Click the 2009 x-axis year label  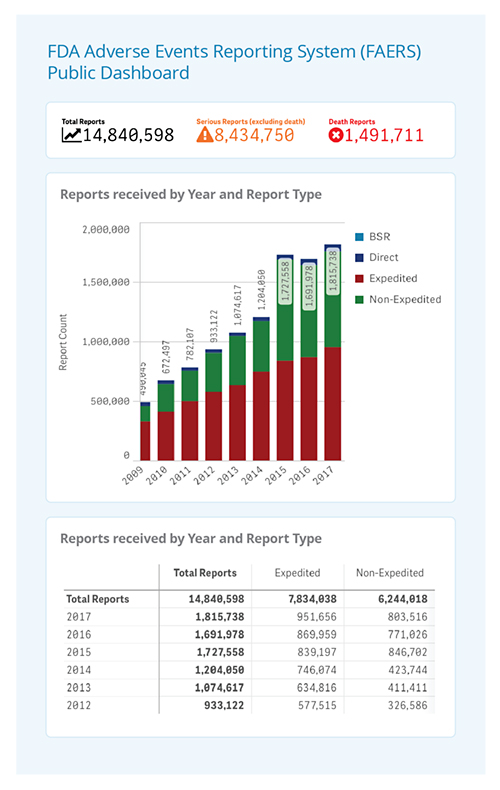(133, 475)
